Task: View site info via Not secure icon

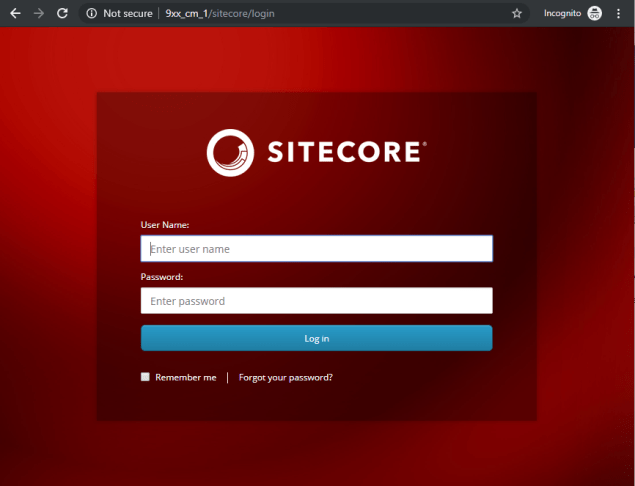Action: (92, 13)
